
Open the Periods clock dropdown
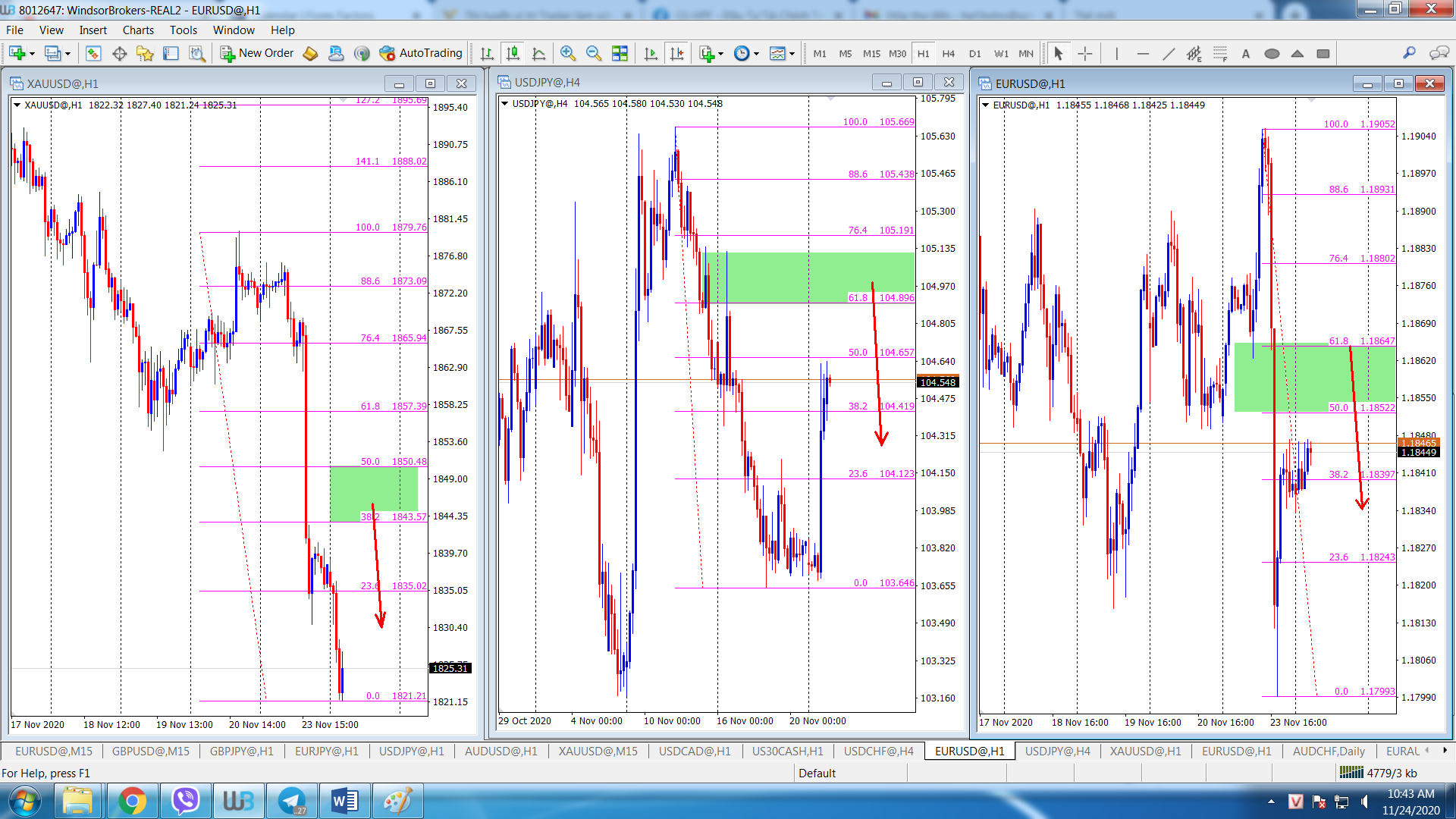pos(746,53)
